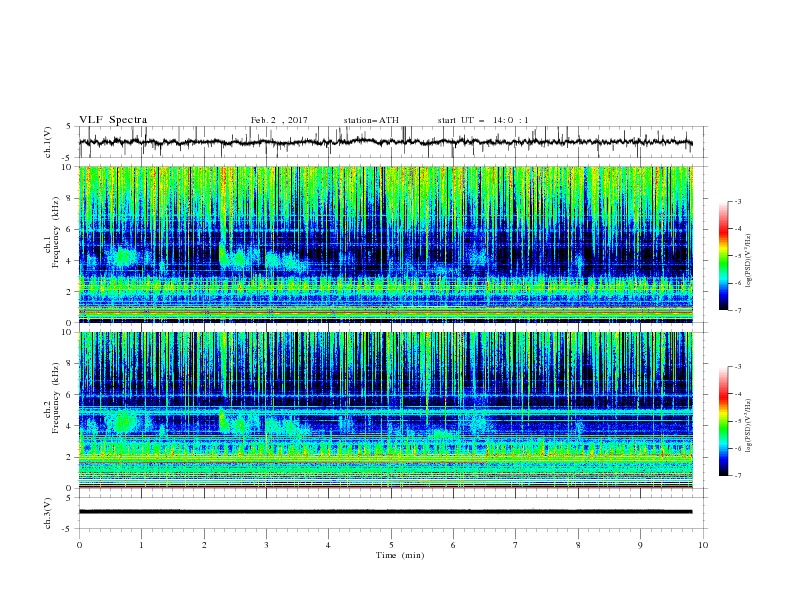Click the "-3" tick on the ch.1 color bar

point(737,201)
